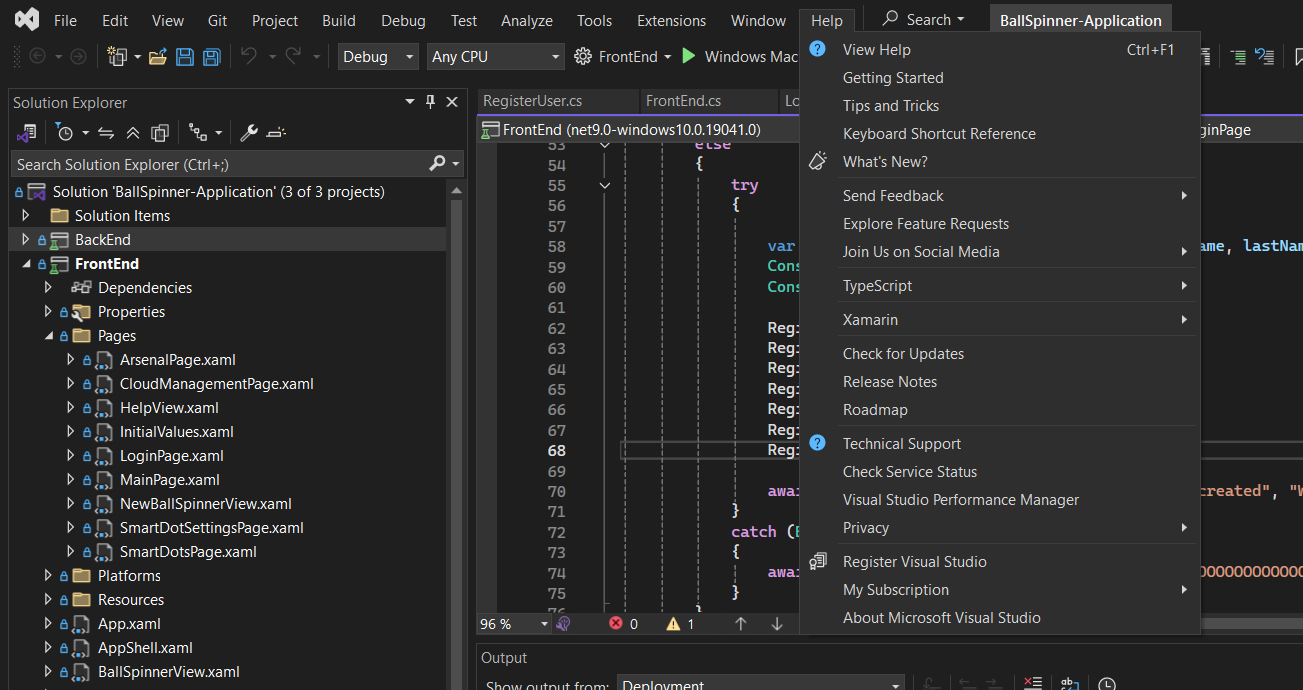Viewport: 1303px width, 690px height.
Task: Toggle auto-hide with Solution Explorer pin
Action: click(431, 101)
